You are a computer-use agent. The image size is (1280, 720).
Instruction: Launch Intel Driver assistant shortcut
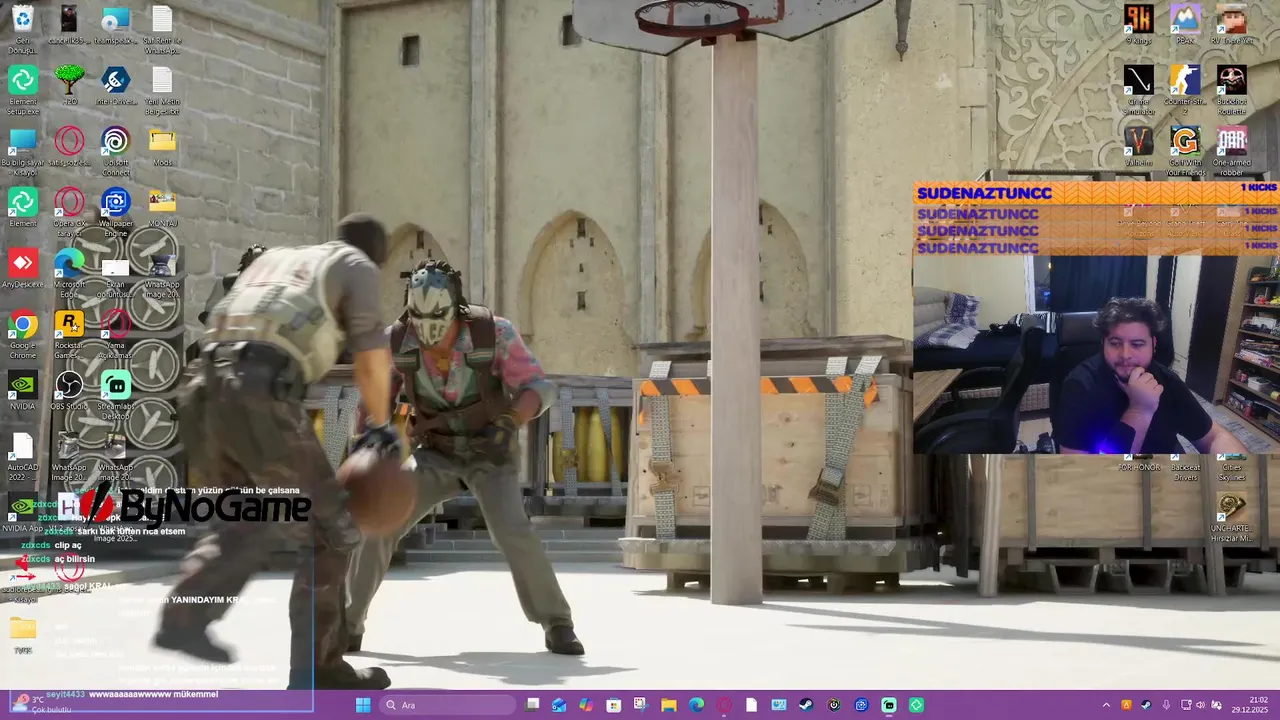click(x=116, y=86)
